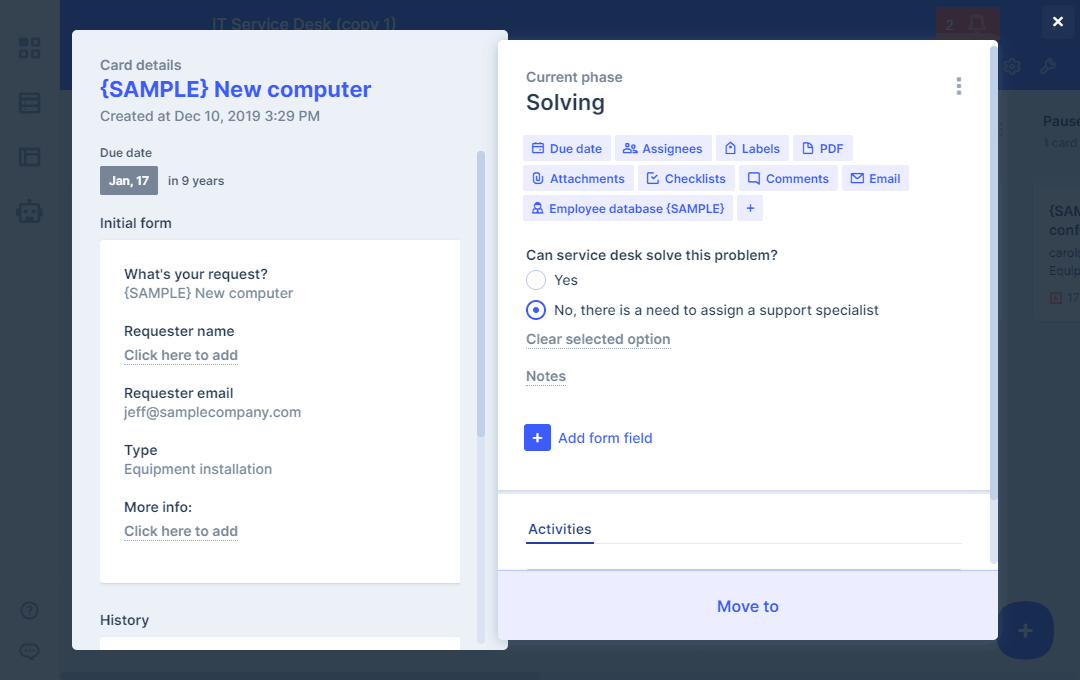Screen dimensions: 1080x680
Task: Click the small plus button after Employee database
Action: click(750, 209)
